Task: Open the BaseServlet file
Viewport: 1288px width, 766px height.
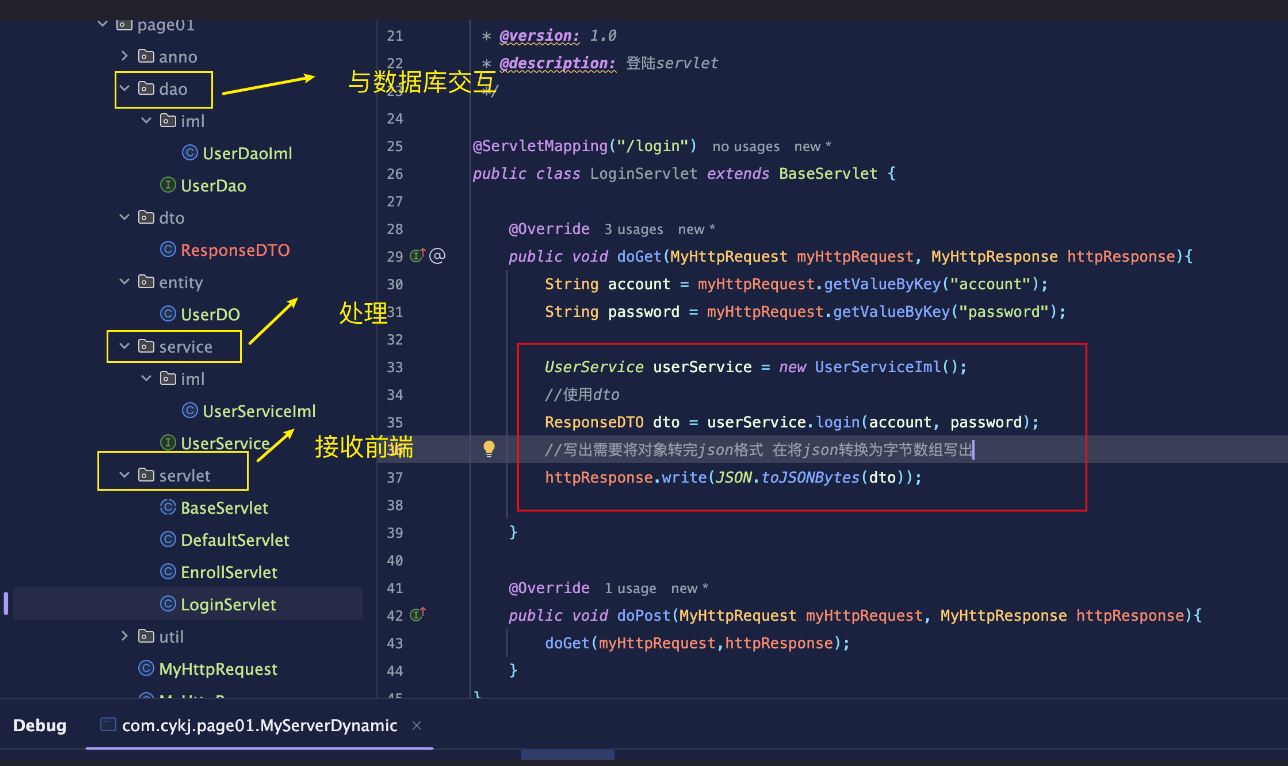Action: [224, 507]
